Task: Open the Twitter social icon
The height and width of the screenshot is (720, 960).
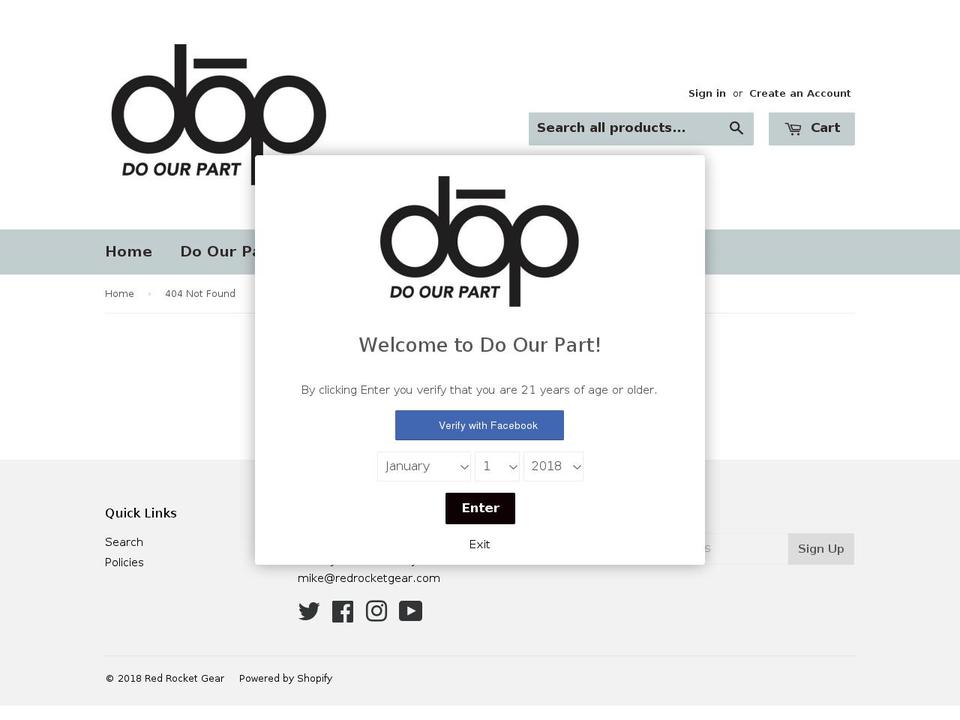Action: click(309, 611)
